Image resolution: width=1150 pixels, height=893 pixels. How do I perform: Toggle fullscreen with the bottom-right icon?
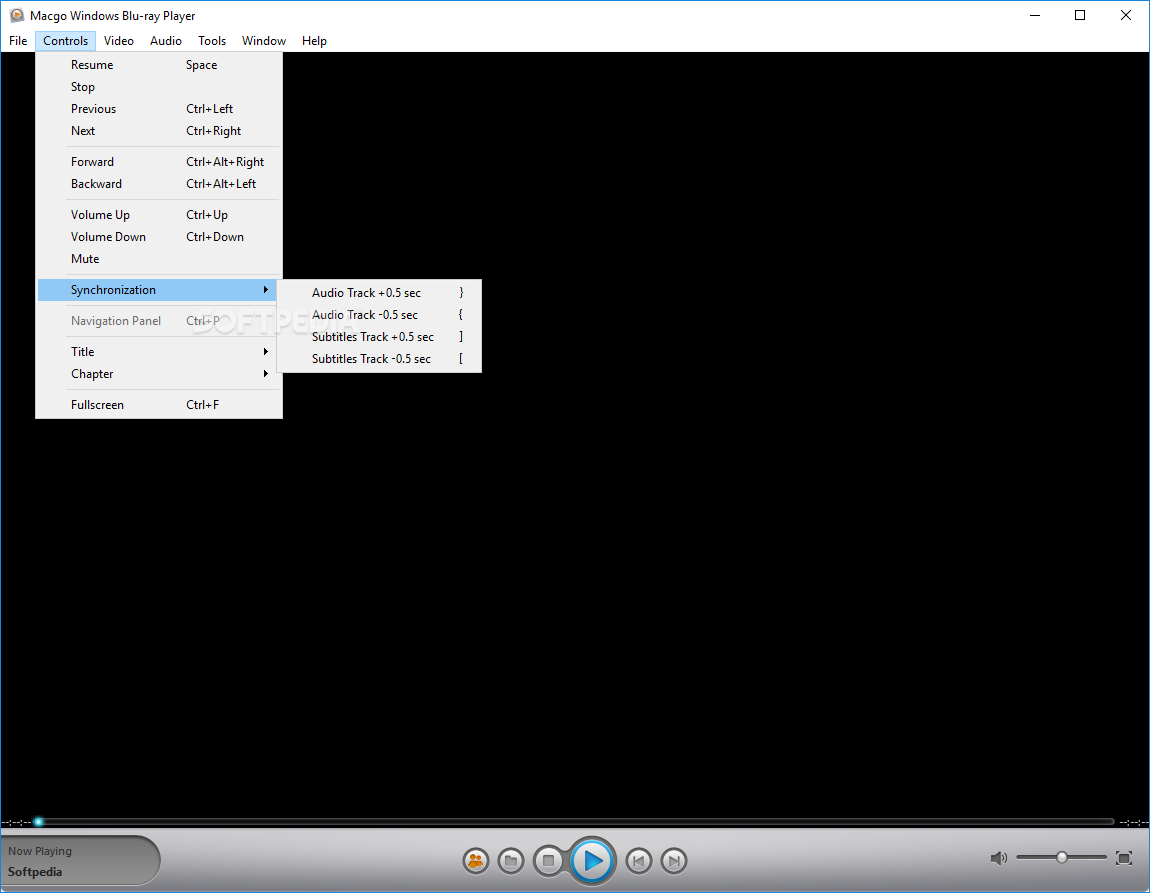[1124, 858]
